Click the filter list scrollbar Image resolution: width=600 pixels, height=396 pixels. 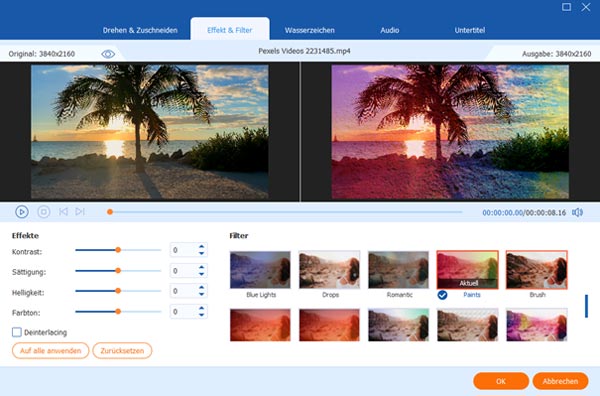[x=586, y=306]
